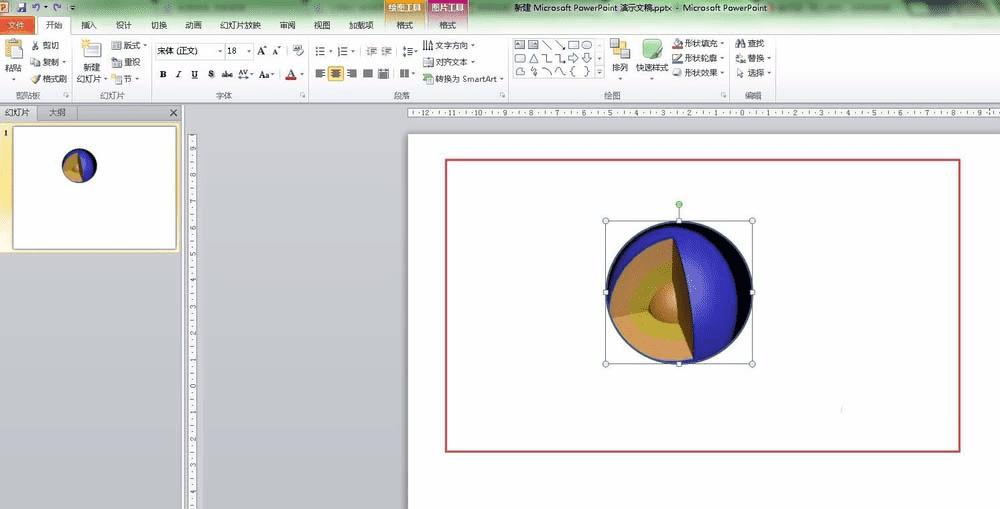The width and height of the screenshot is (1000, 509).
Task: Open 形状填充 (Shape Fill) color menu
Action: coord(698,43)
